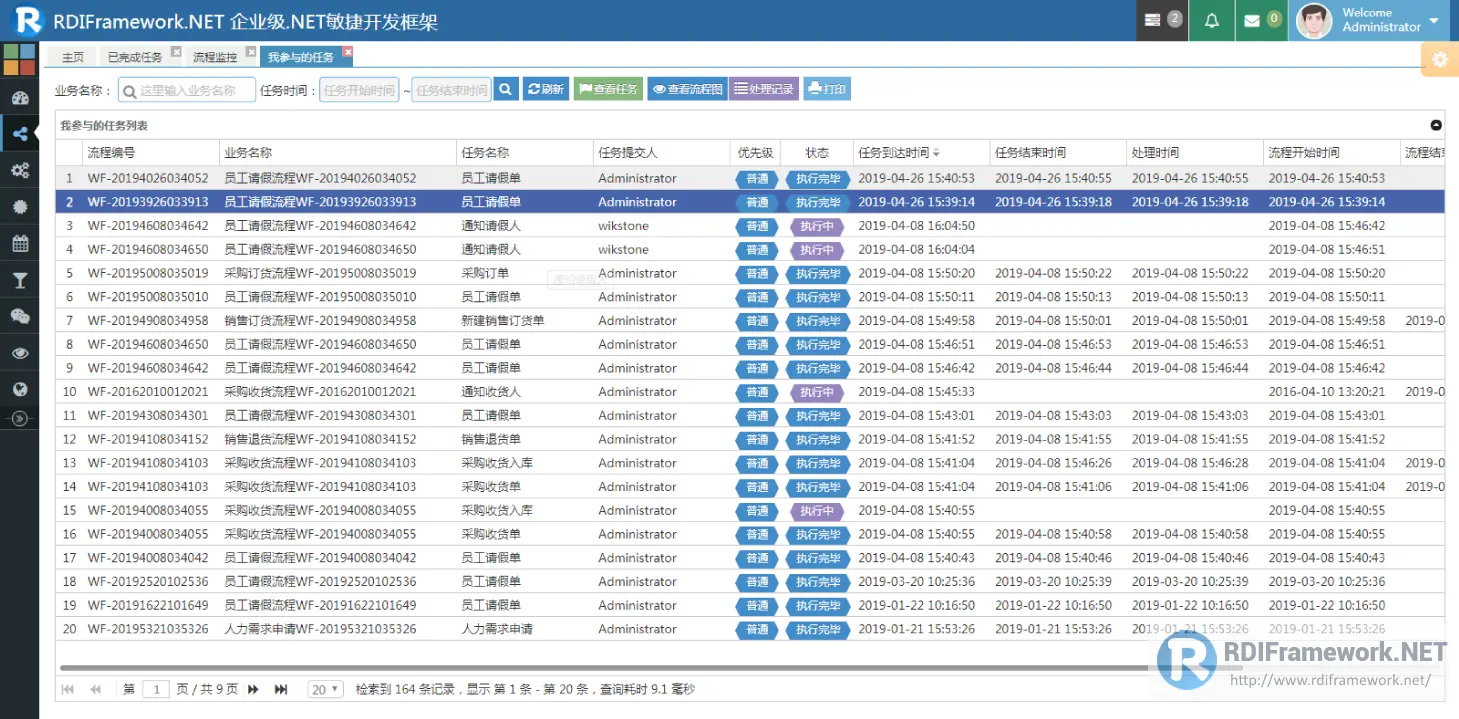The height and width of the screenshot is (719, 1459).
Task: Open the gears settings sidebar icon
Action: (20, 170)
